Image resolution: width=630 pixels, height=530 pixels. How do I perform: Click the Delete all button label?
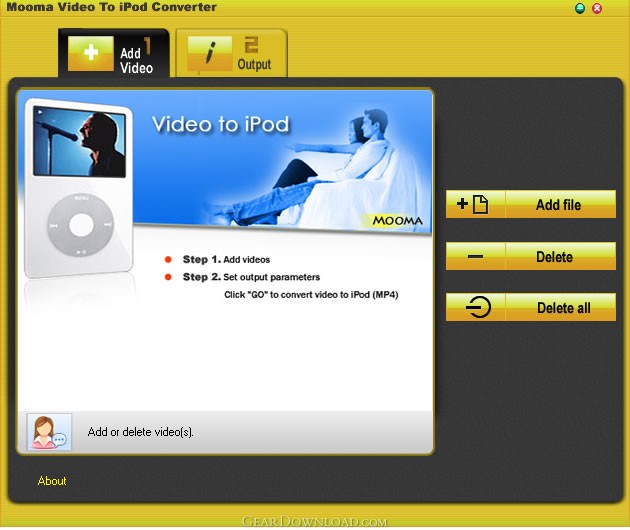coord(564,308)
